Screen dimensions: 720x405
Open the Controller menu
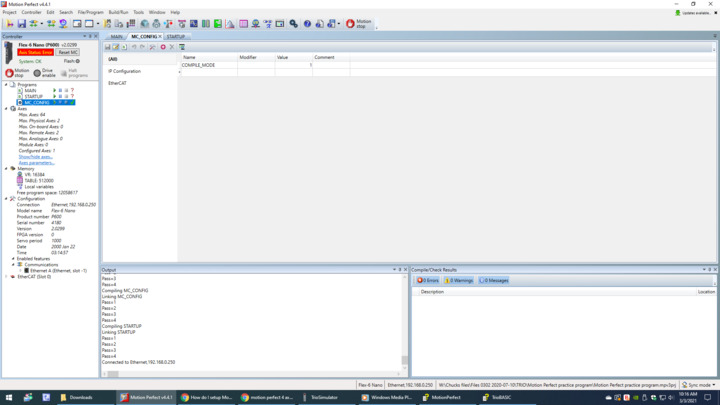click(x=31, y=12)
